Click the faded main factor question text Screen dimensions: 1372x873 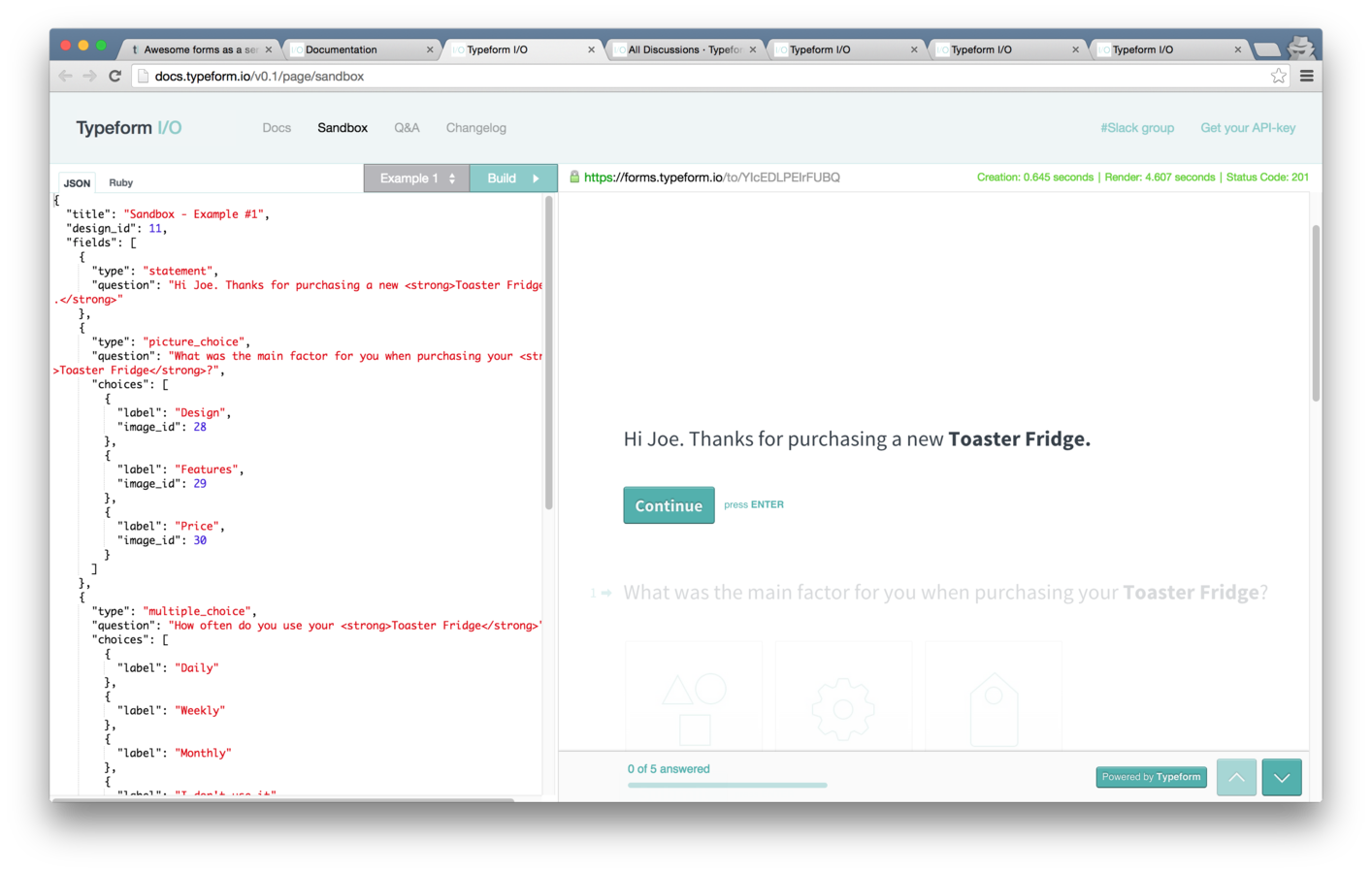point(945,593)
